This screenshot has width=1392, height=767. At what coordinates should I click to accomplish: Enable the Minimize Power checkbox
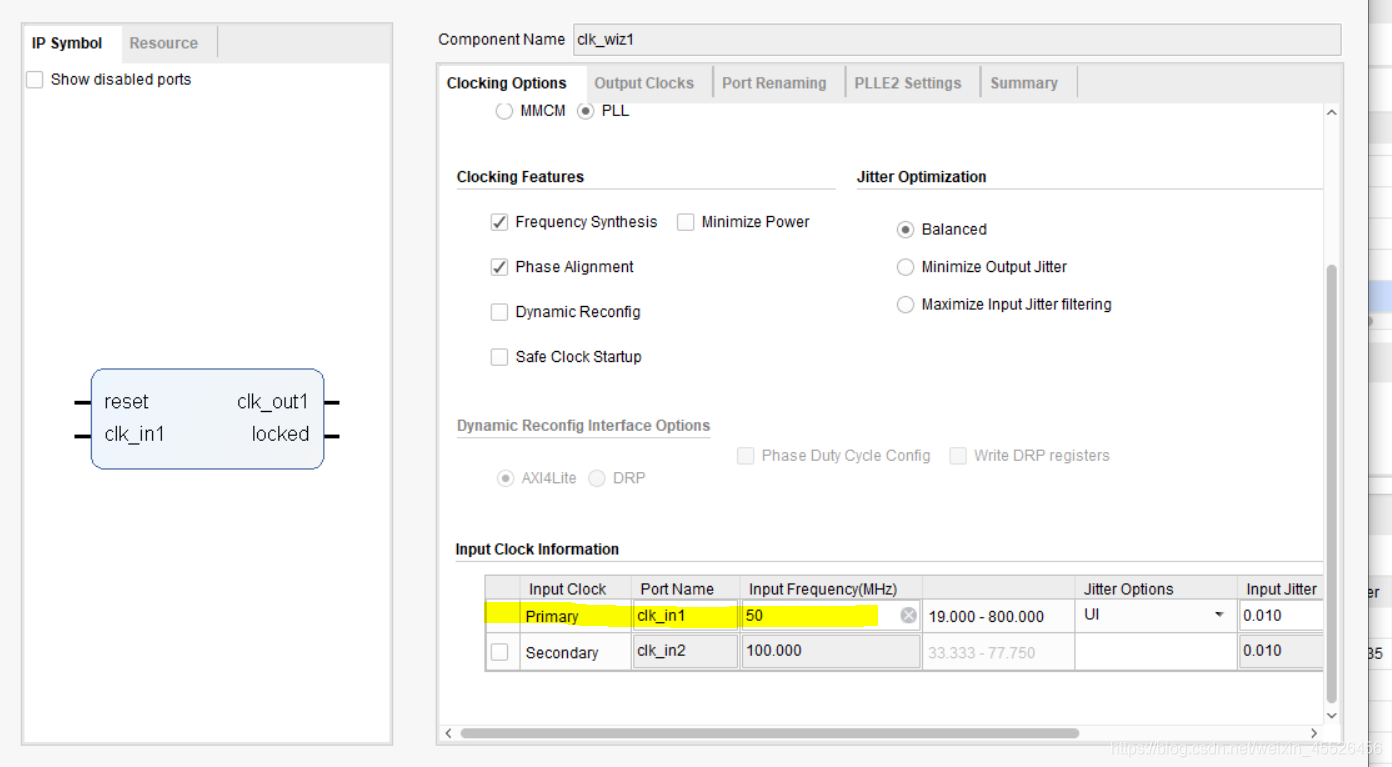click(686, 222)
